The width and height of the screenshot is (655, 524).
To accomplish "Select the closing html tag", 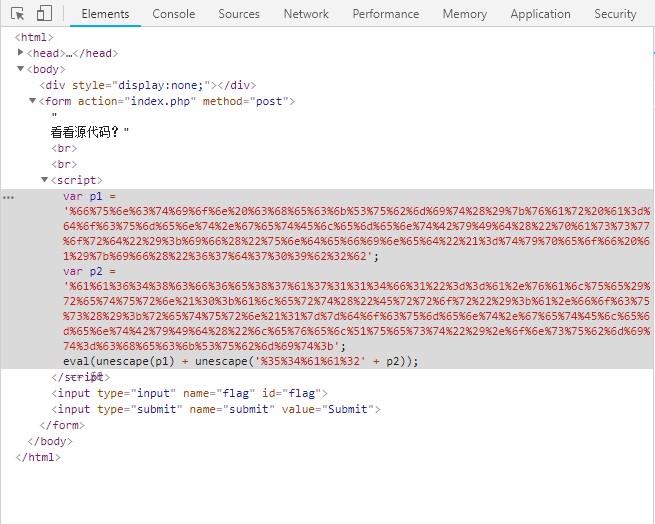I will [x=38, y=457].
